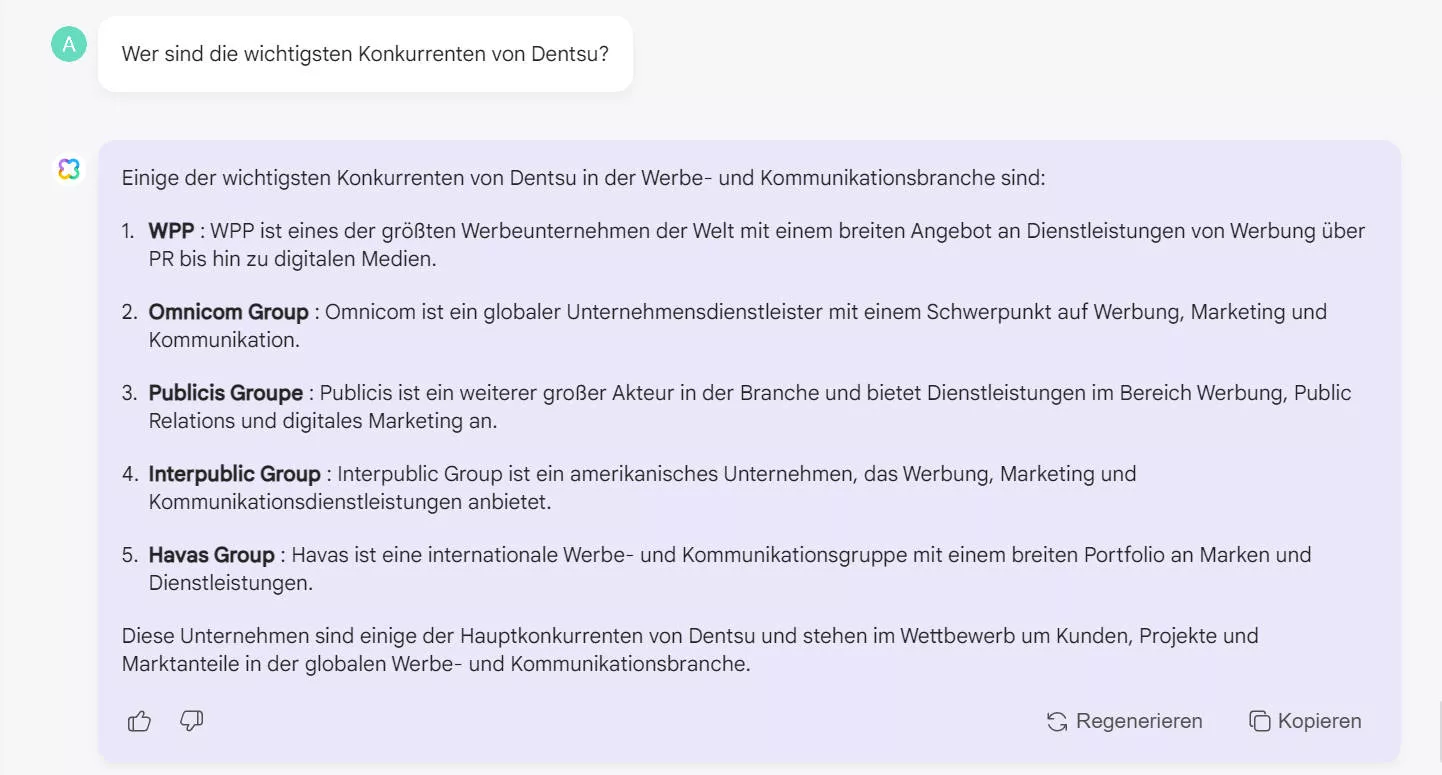Click the user's question bubble about Dentsu

click(365, 54)
